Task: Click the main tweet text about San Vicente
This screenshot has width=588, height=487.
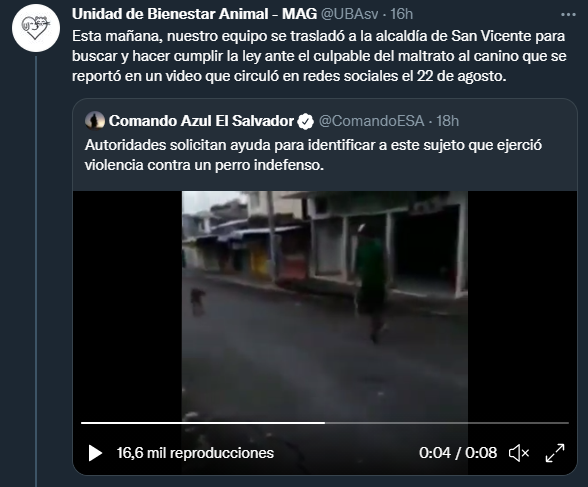Action: 319,56
